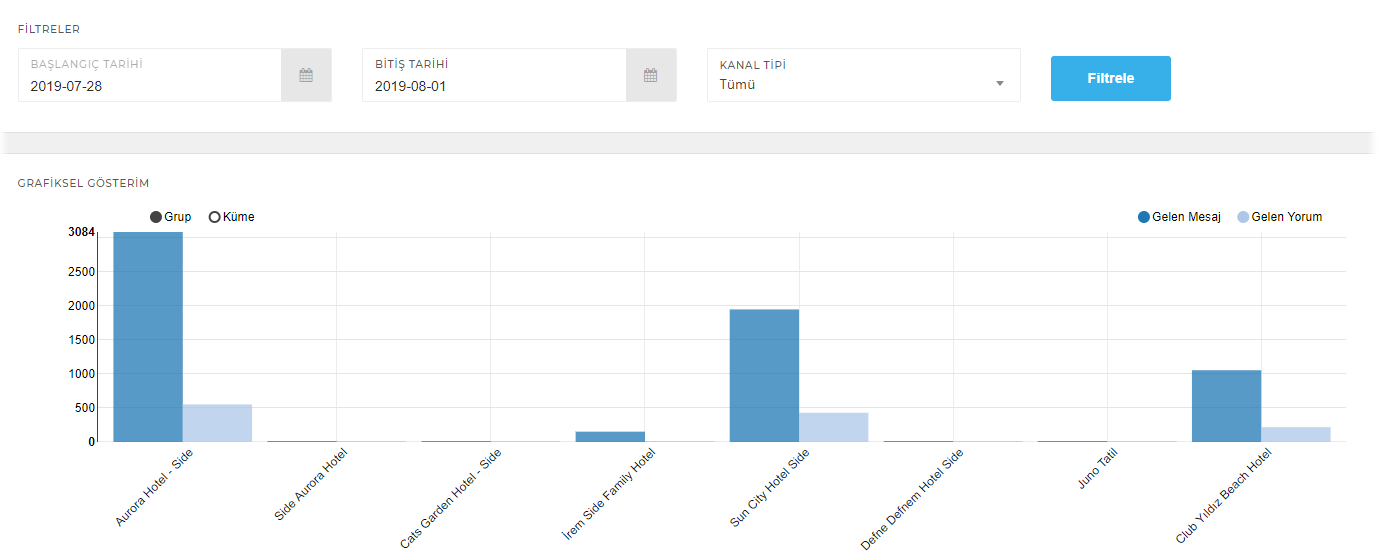
Task: Click Club Yıldız Beach Hotel comment bar
Action: pos(1295,434)
